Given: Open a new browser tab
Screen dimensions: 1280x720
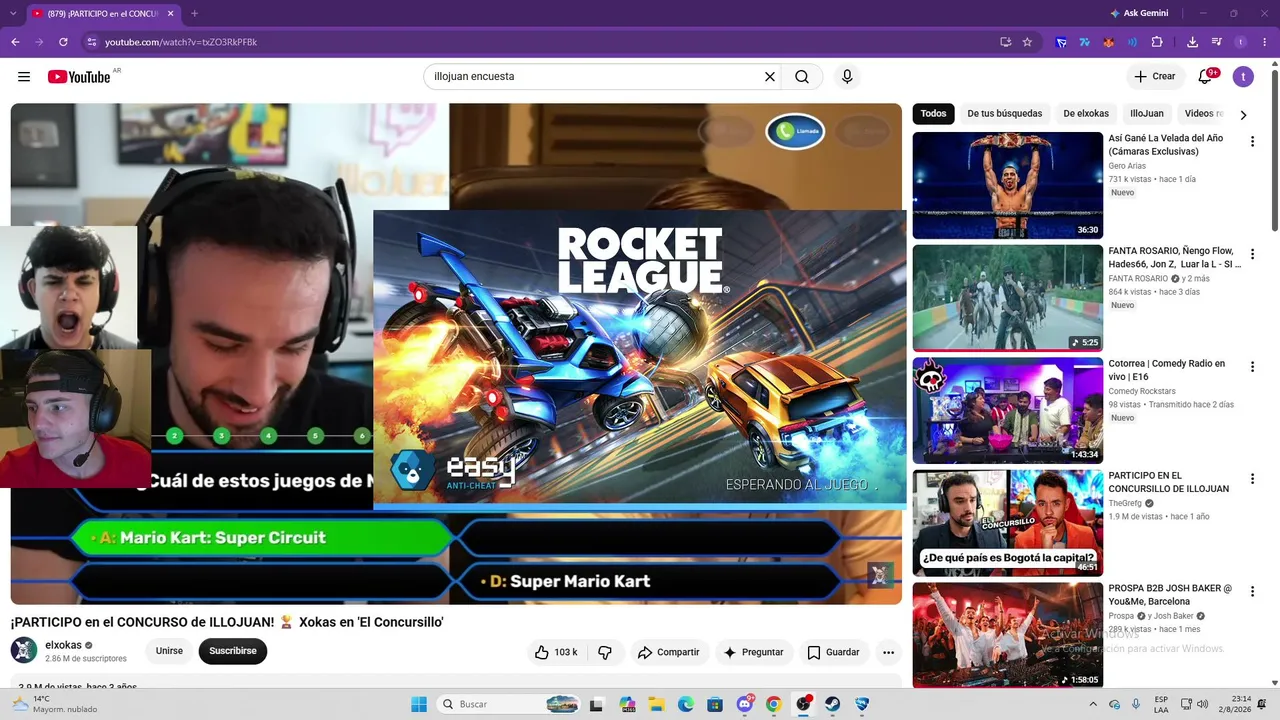Looking at the screenshot, I should pos(194,13).
